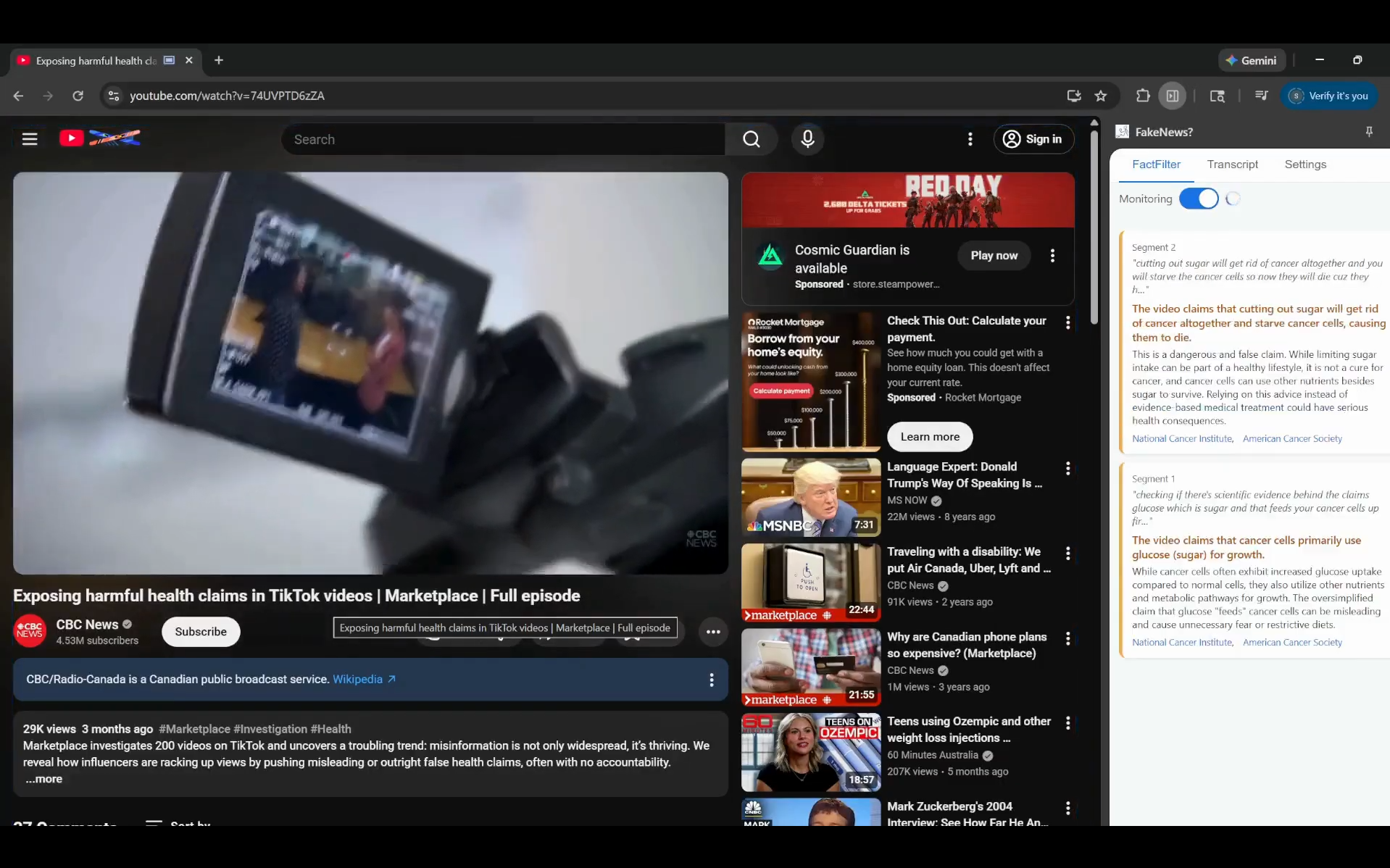Open National Cancer Institute link in Segment 2
The image size is (1390, 868).
(x=1182, y=439)
